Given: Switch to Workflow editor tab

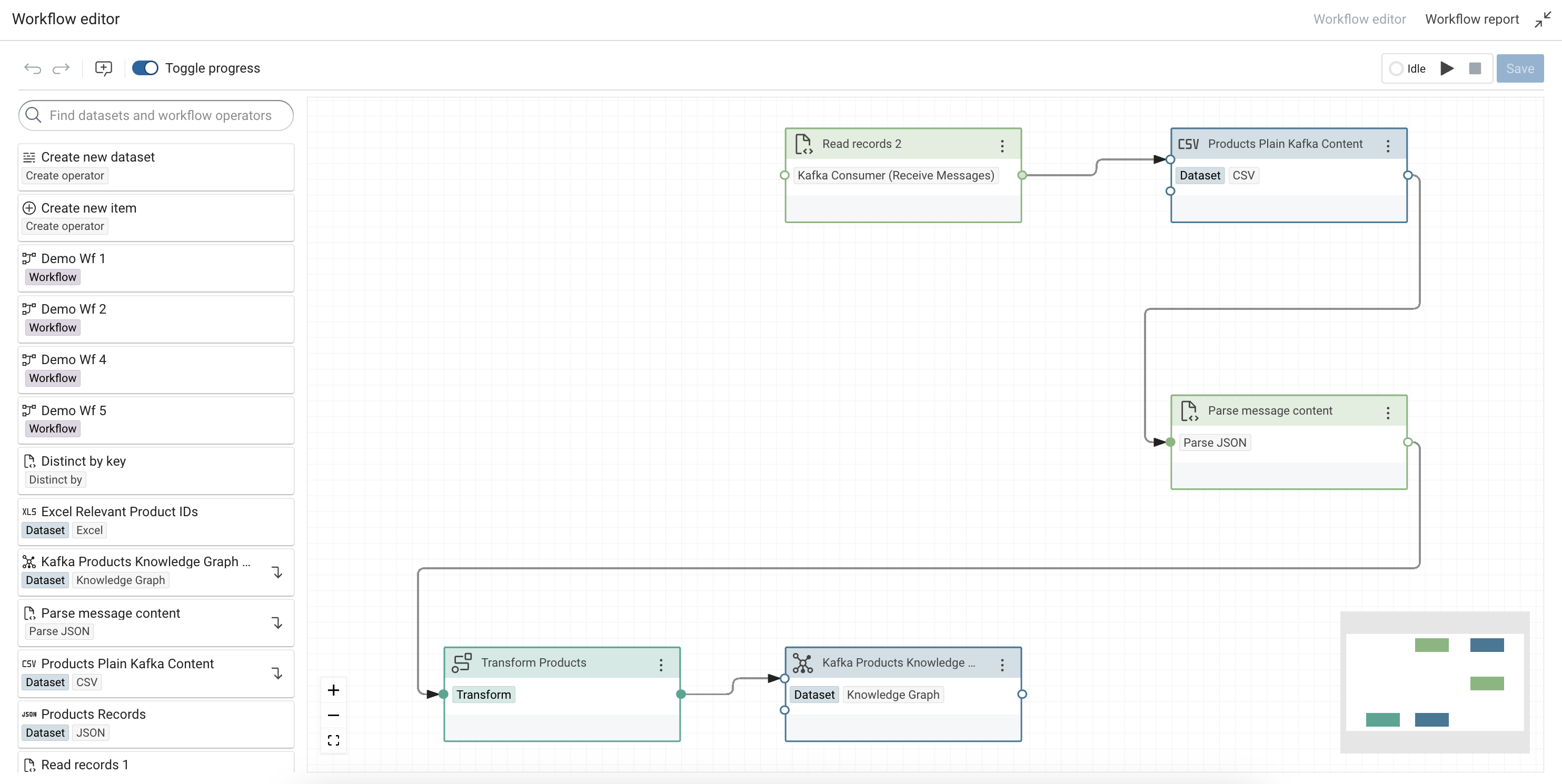Looking at the screenshot, I should coord(1359,19).
